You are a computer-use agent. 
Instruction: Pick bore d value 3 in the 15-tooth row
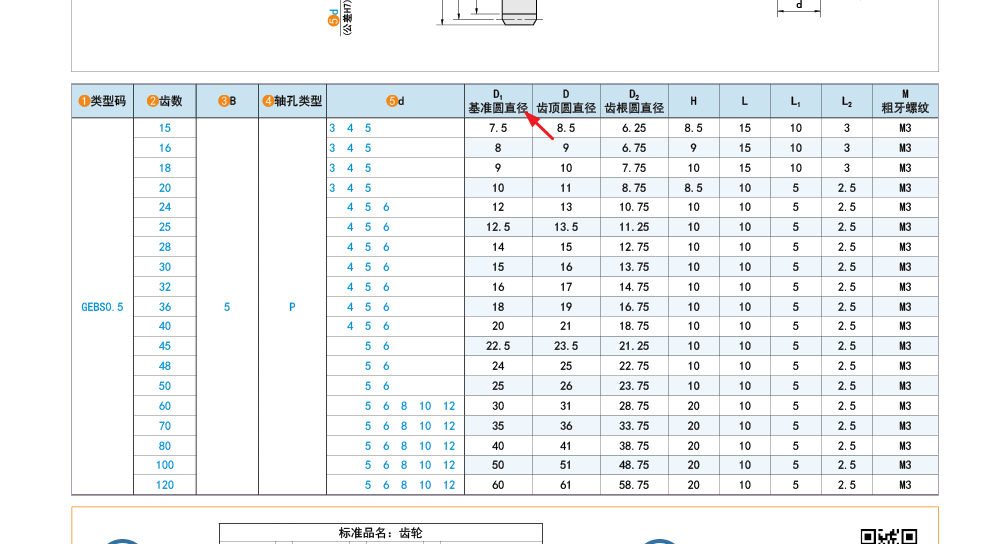pos(332,128)
